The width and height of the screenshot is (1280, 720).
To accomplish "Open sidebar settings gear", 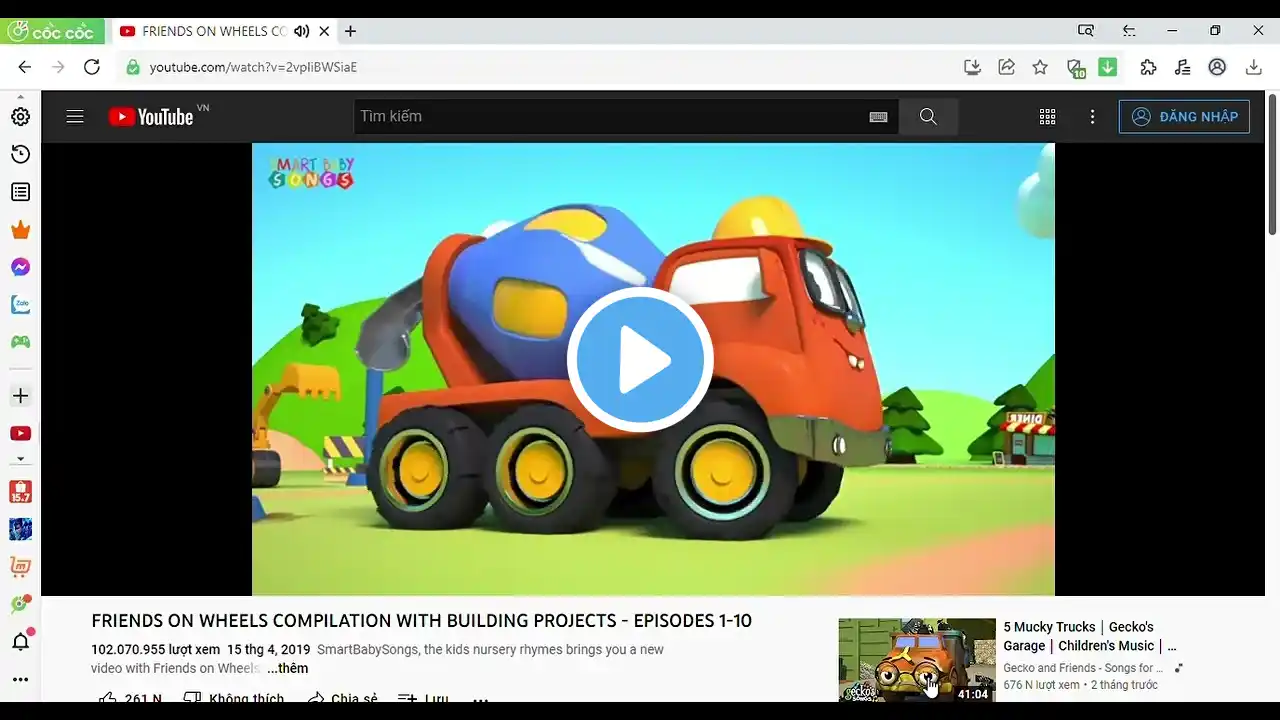I will click(x=20, y=116).
